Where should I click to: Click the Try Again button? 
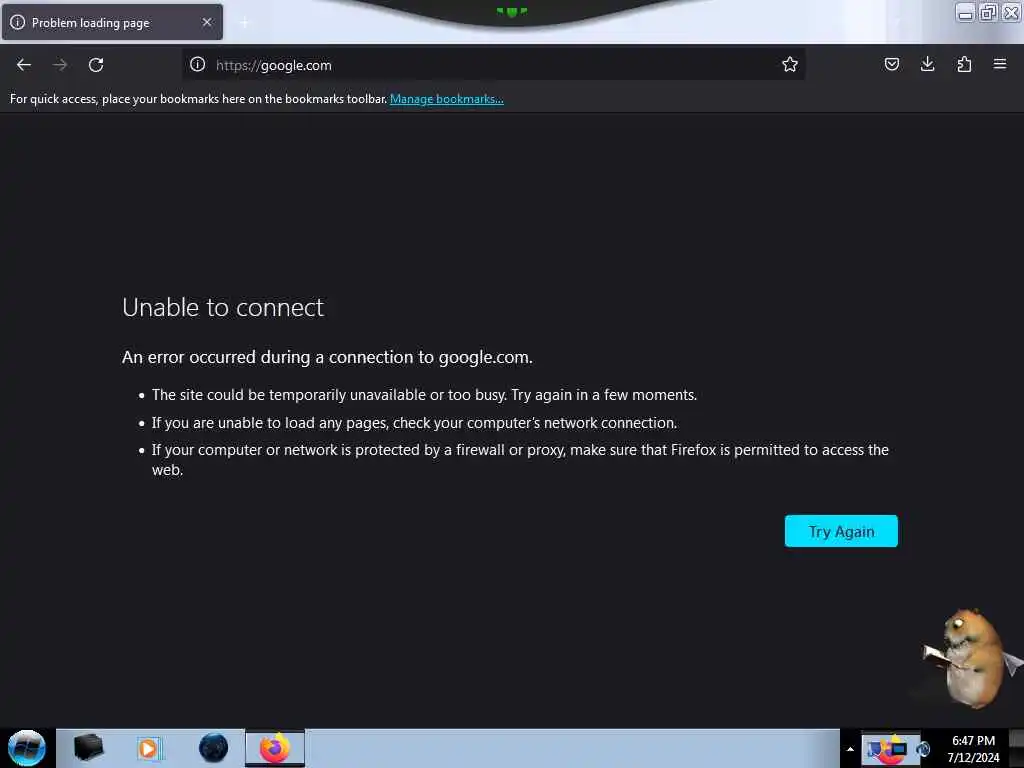[841, 531]
